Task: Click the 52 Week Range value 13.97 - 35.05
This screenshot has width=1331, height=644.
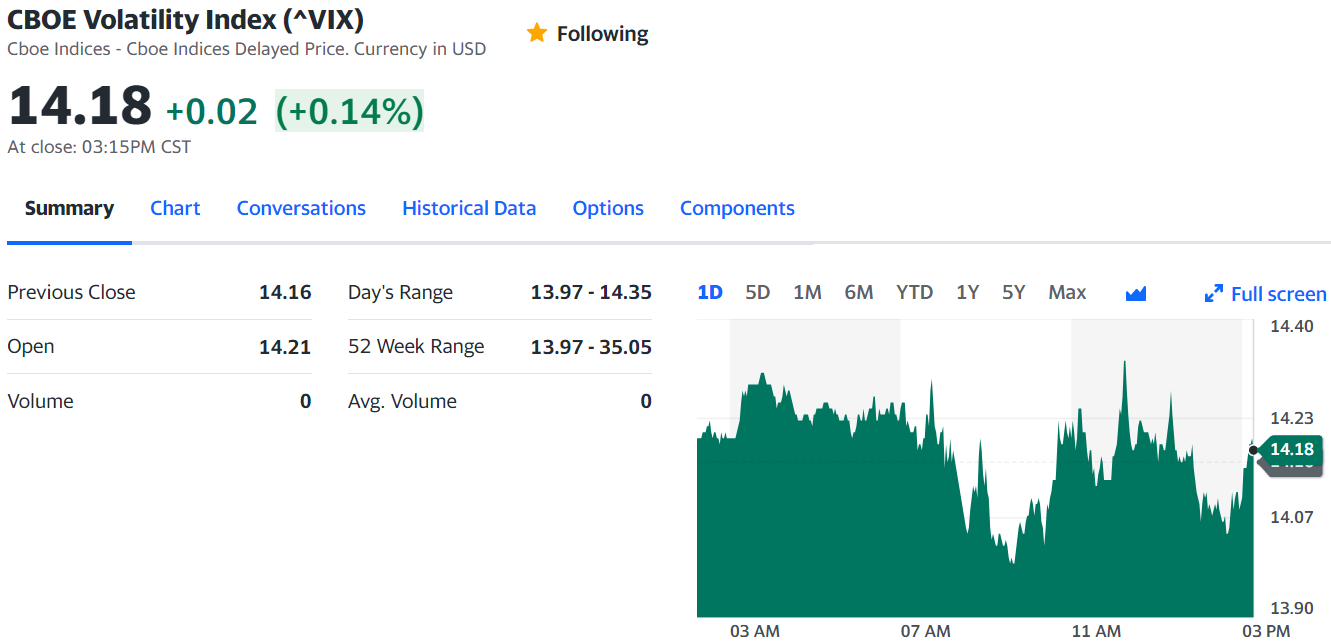Action: [591, 347]
